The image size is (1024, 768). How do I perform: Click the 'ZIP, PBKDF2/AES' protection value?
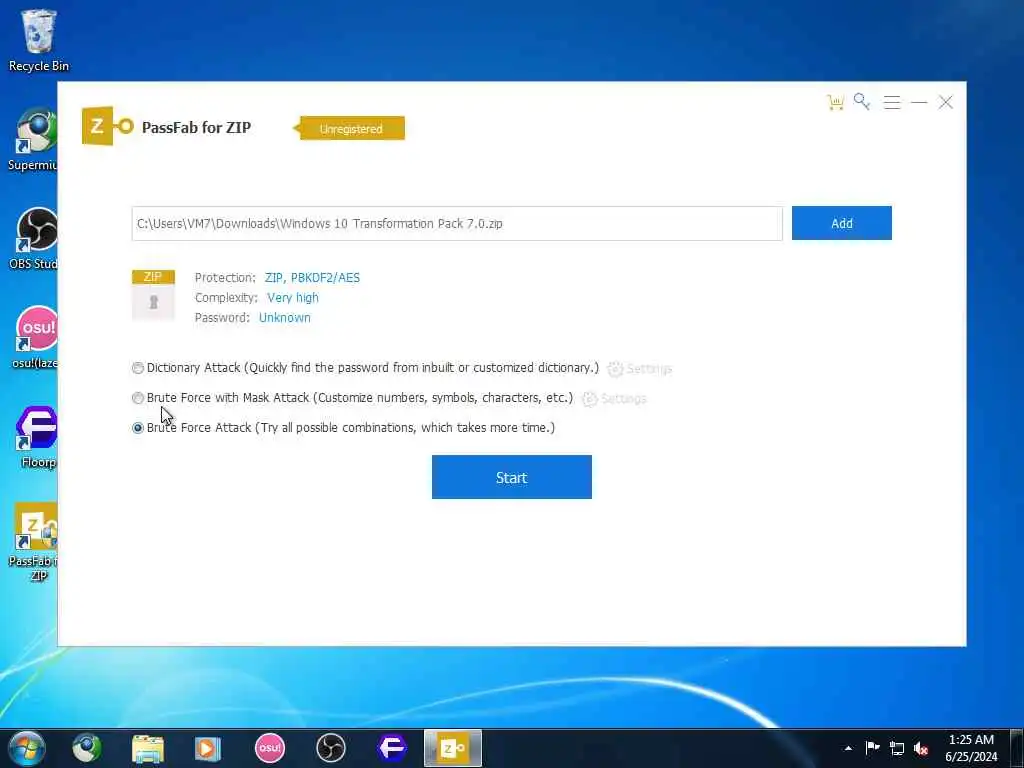pyautogui.click(x=312, y=278)
